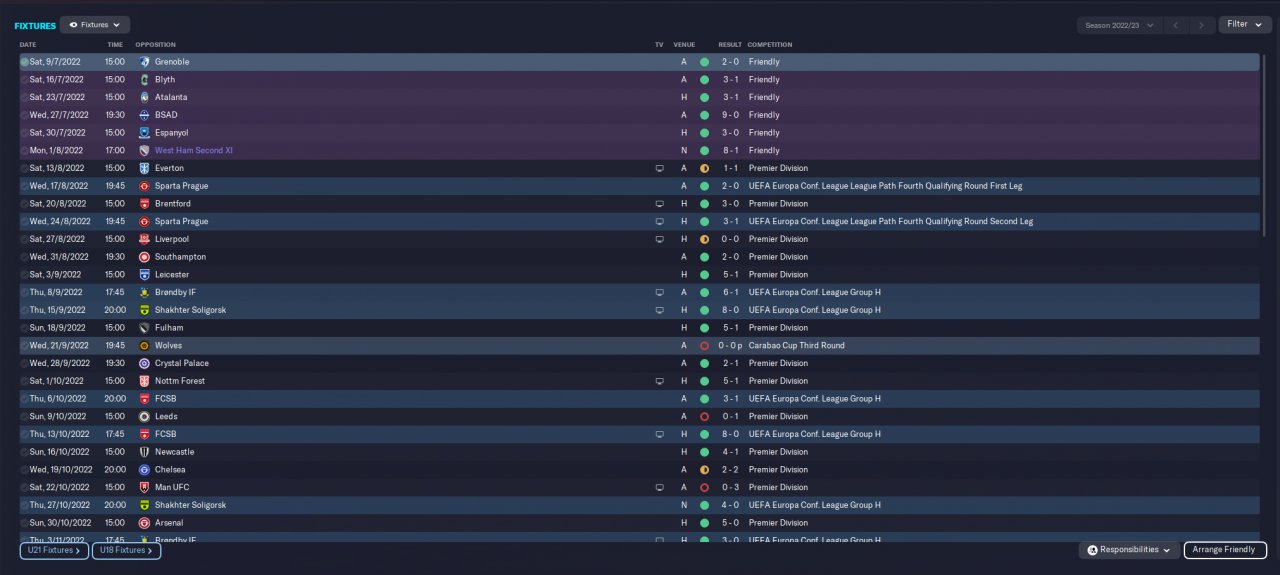1280x575 pixels.
Task: Open the Responsibilities dropdown menu
Action: click(x=1128, y=550)
